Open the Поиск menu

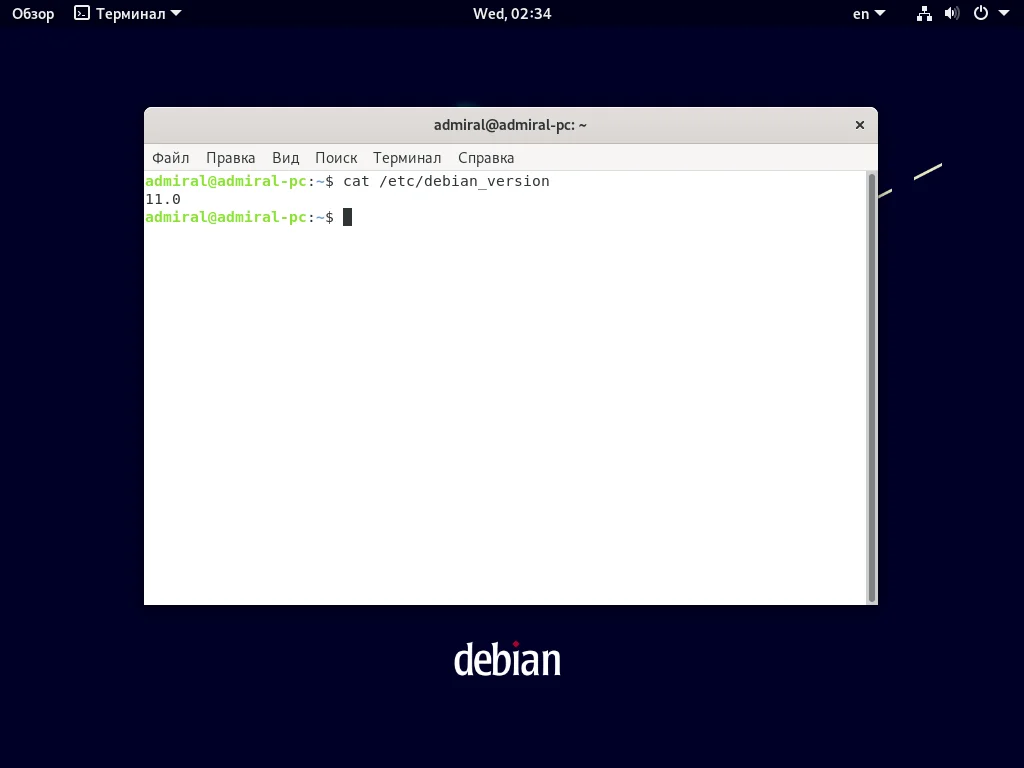click(336, 157)
